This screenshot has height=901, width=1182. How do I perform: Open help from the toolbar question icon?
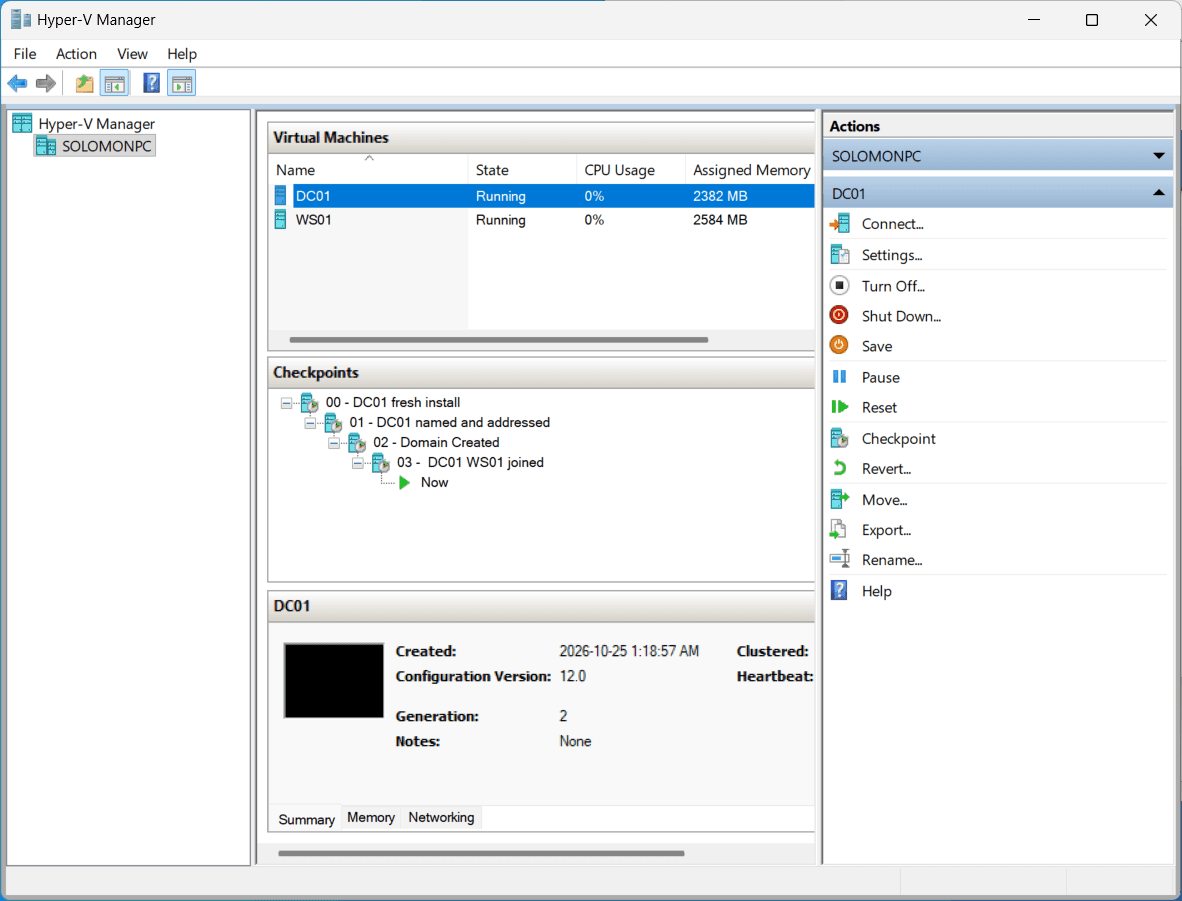click(x=152, y=83)
